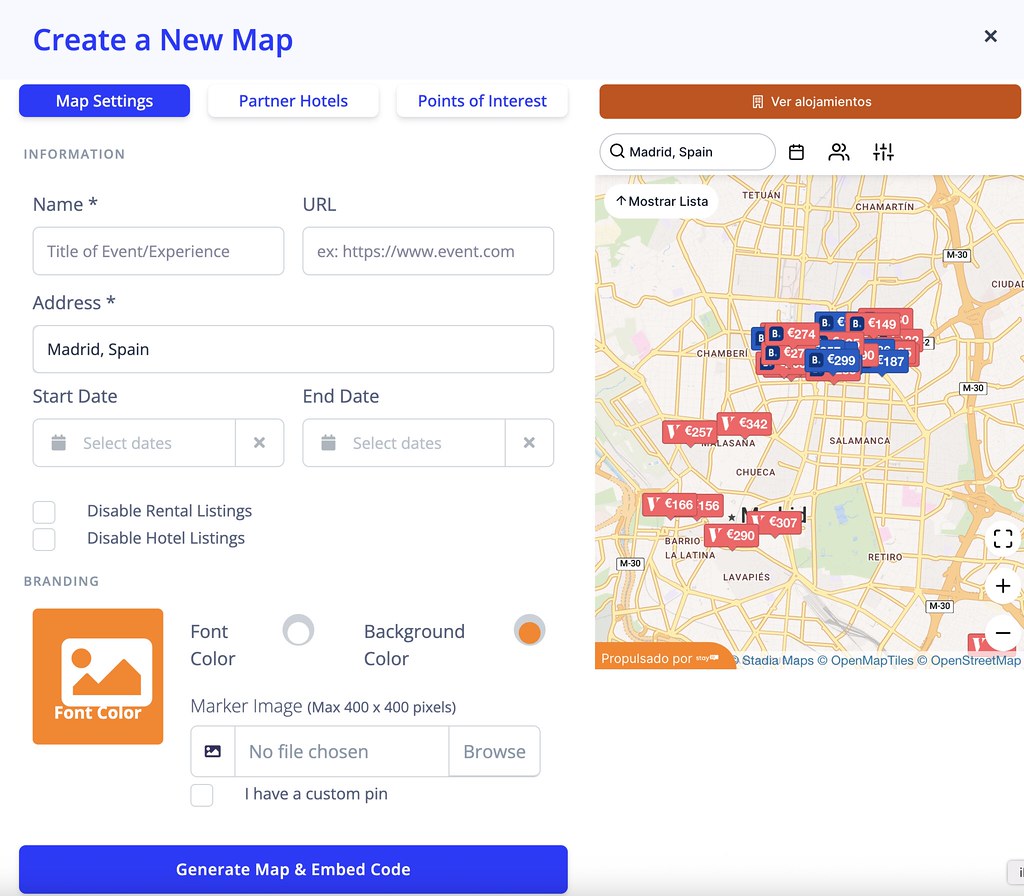The width and height of the screenshot is (1024, 896).
Task: Click the marker image file icon
Action: pos(212,751)
